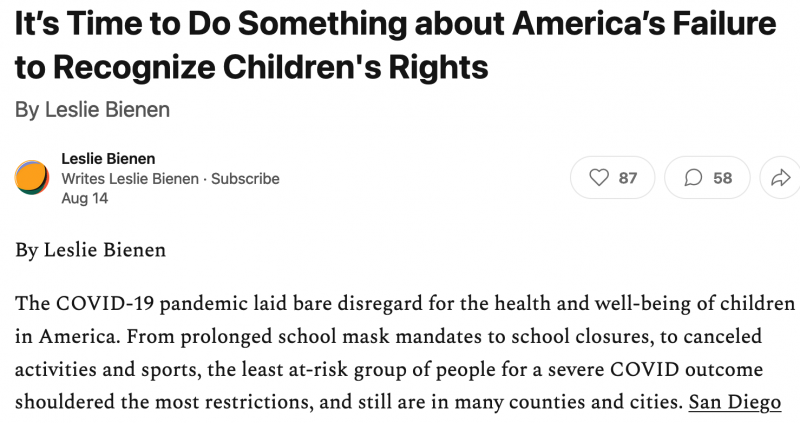Click the bold author name Leslie Bienen
The image size is (800, 423).
(x=108, y=159)
